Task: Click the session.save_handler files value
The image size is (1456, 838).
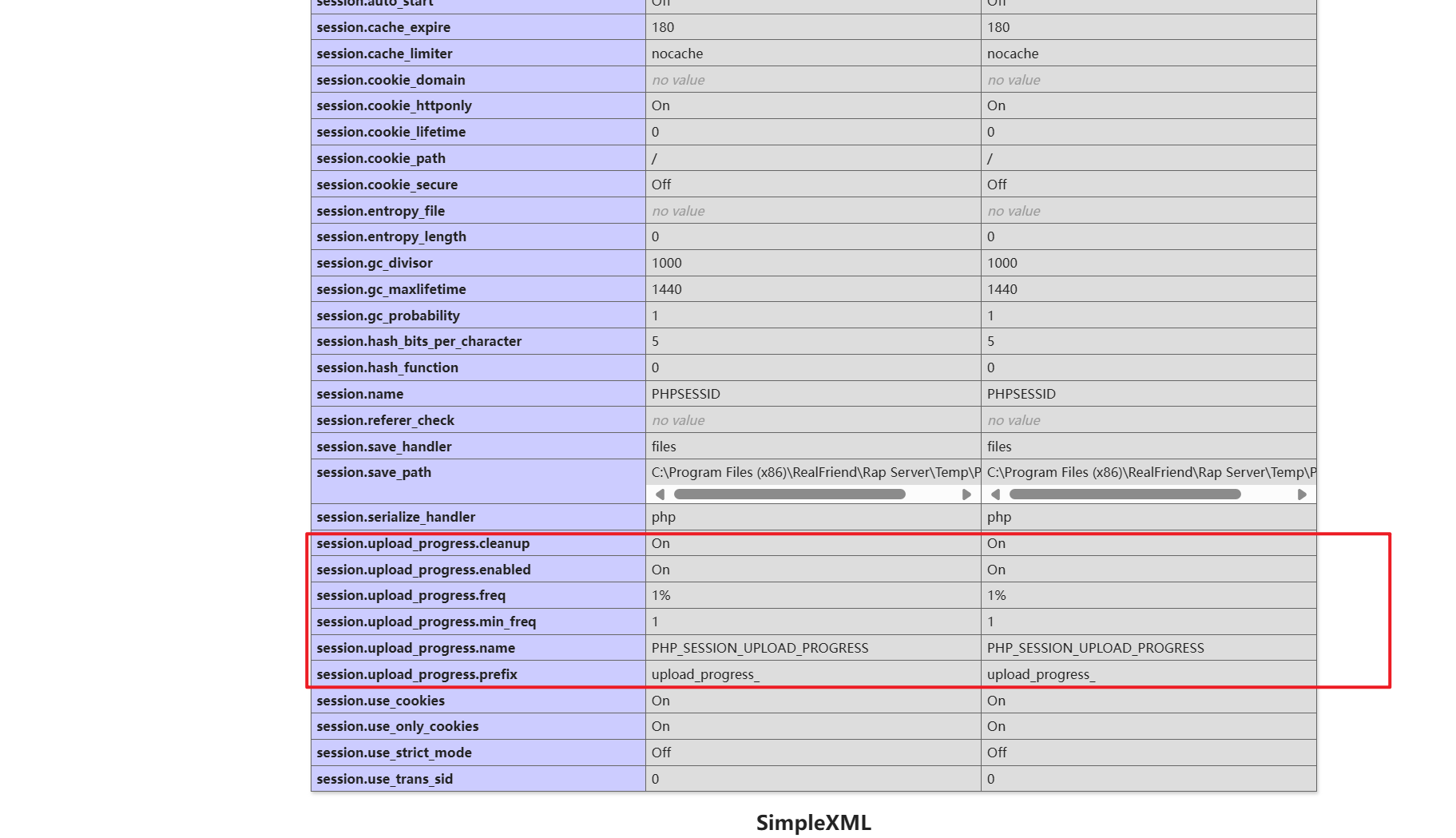Action: (x=664, y=446)
